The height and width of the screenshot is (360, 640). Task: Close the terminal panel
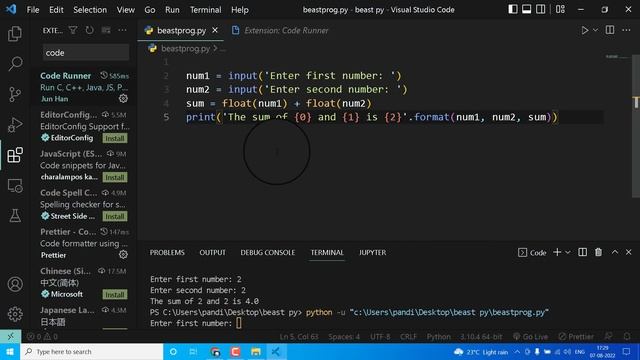tap(629, 253)
